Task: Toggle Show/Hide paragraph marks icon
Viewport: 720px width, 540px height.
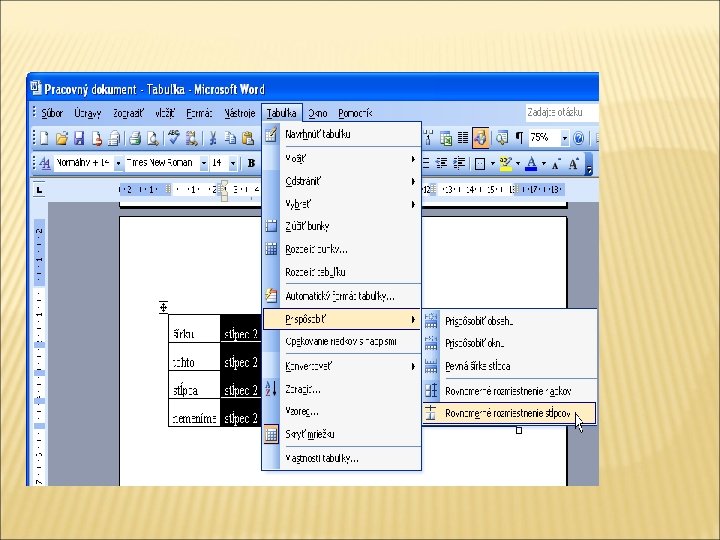Action: point(519,137)
